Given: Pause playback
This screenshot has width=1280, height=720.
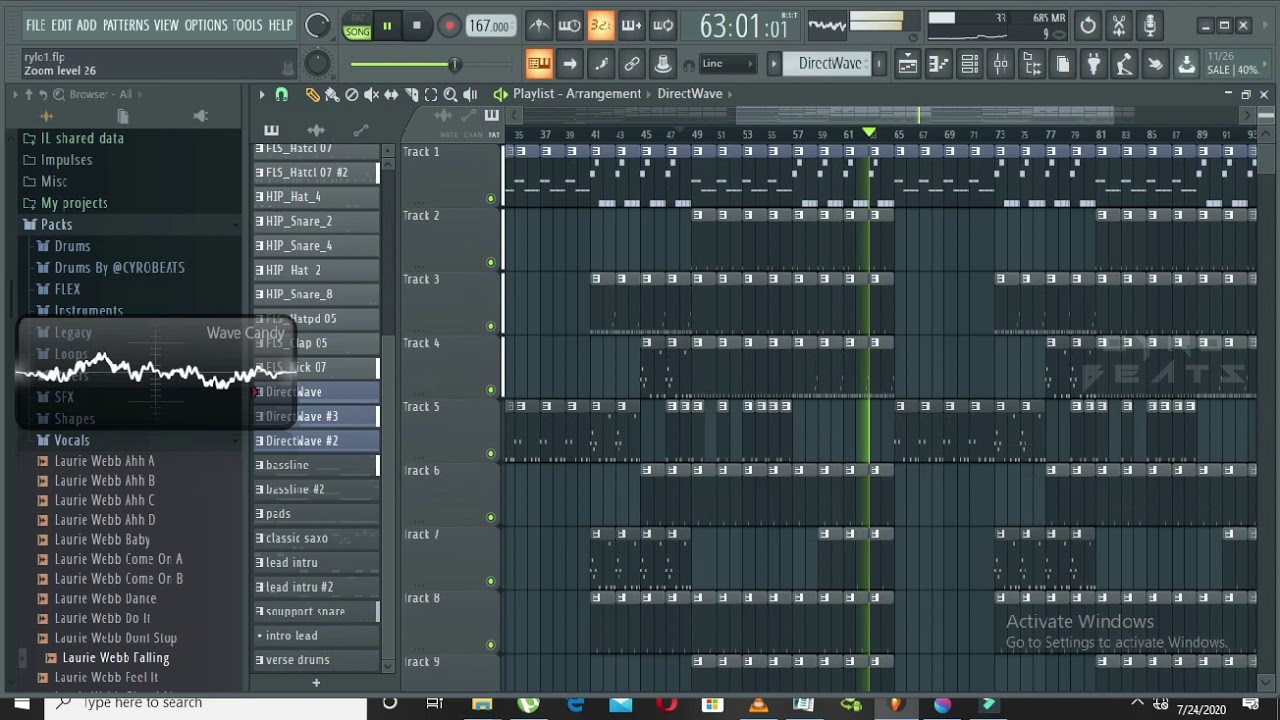Looking at the screenshot, I should [x=387, y=26].
